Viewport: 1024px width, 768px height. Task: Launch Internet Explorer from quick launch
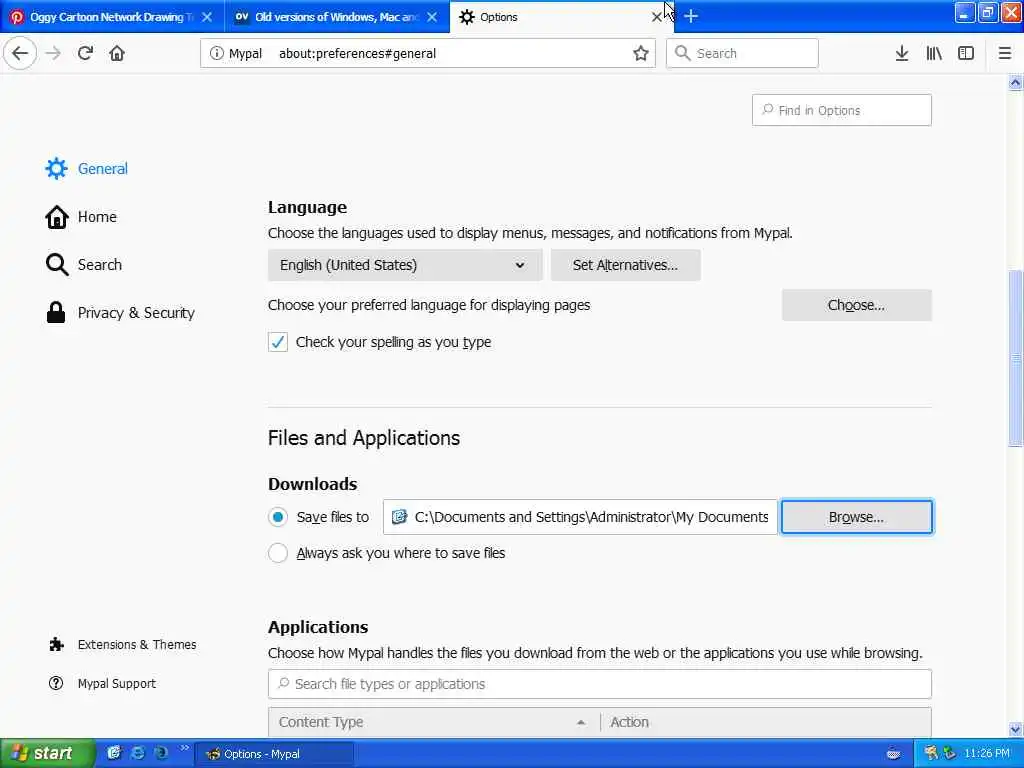(138, 753)
